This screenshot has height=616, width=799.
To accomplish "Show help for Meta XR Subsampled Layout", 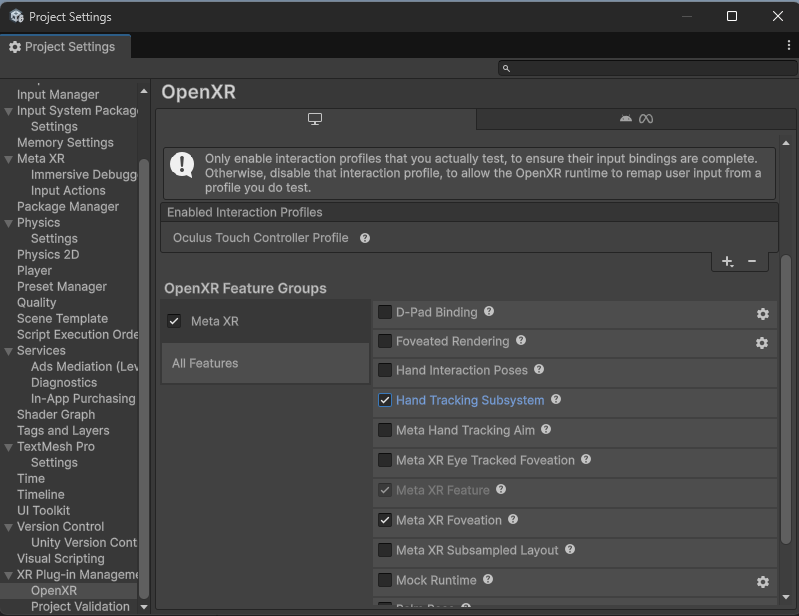I will (570, 549).
